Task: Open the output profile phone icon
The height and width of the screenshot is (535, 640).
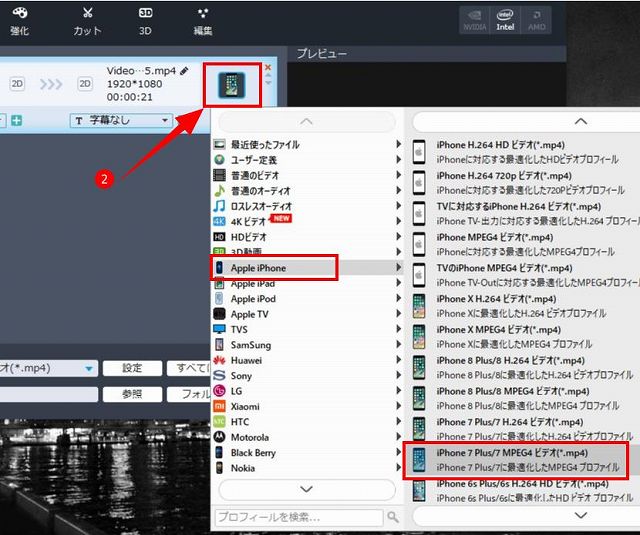Action: click(232, 85)
